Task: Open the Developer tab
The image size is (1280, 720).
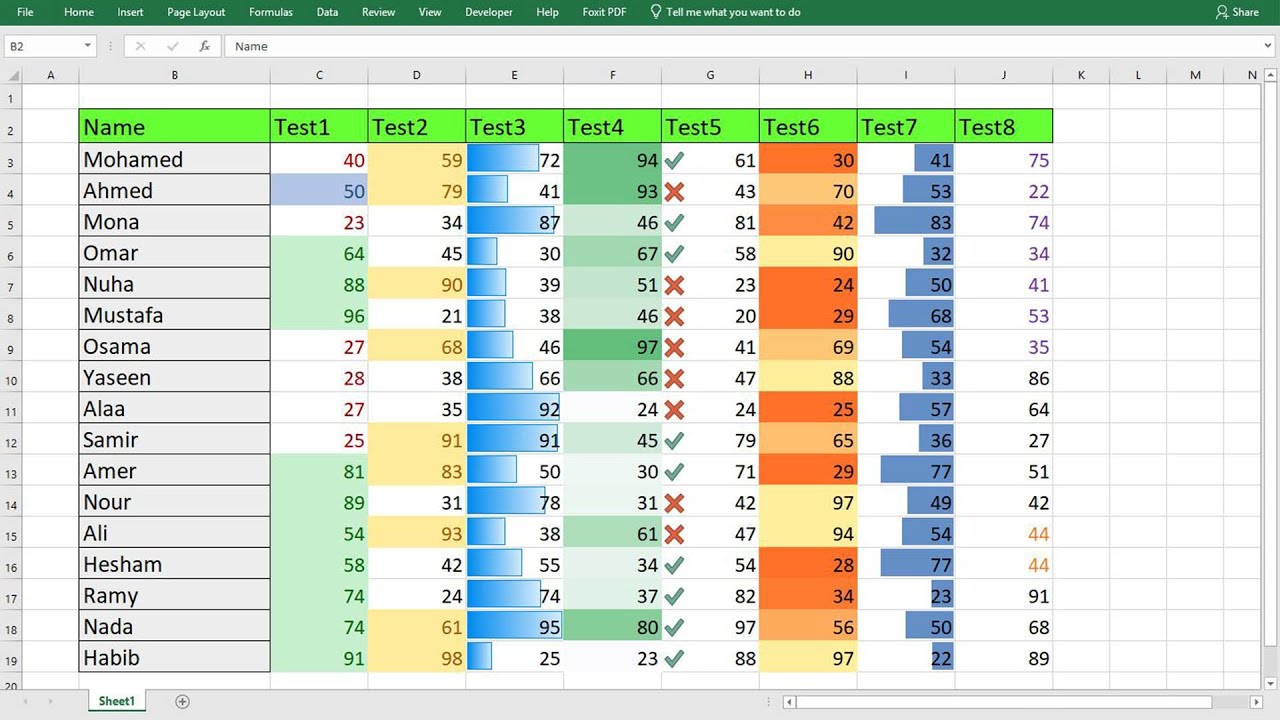Action: 489,12
